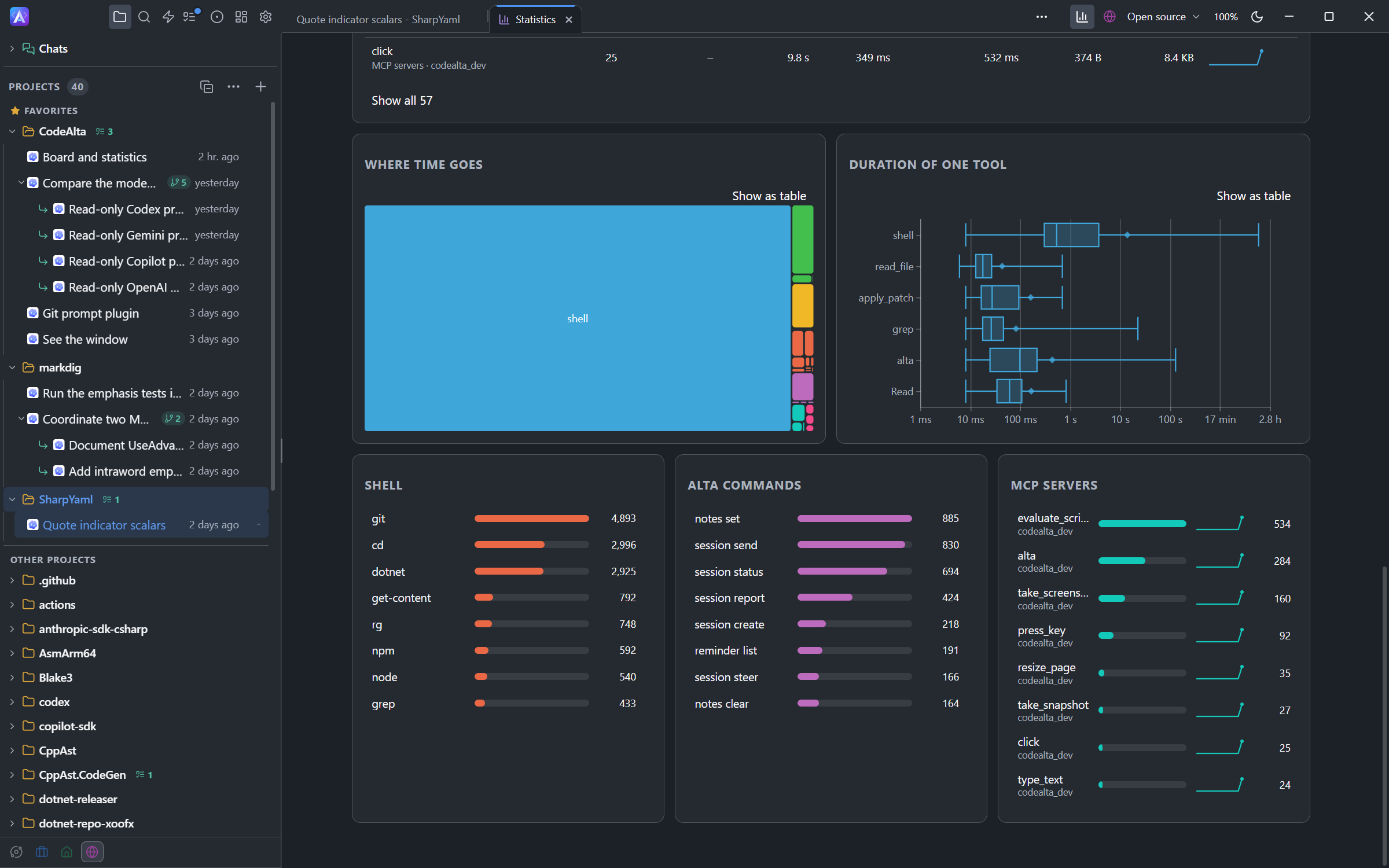
Task: Click the lightning bolt icon in the top toolbar
Action: point(168,17)
